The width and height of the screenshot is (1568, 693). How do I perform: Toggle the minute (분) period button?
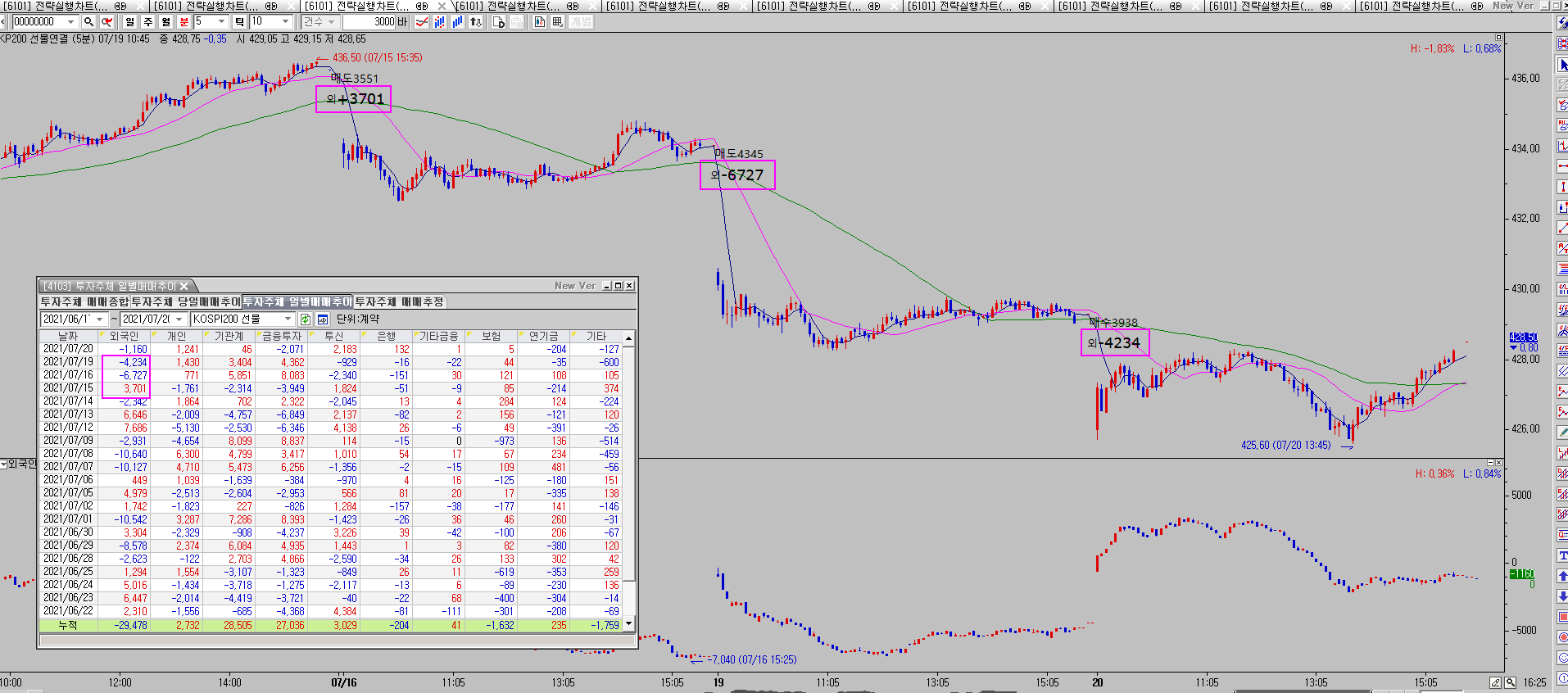coord(184,22)
